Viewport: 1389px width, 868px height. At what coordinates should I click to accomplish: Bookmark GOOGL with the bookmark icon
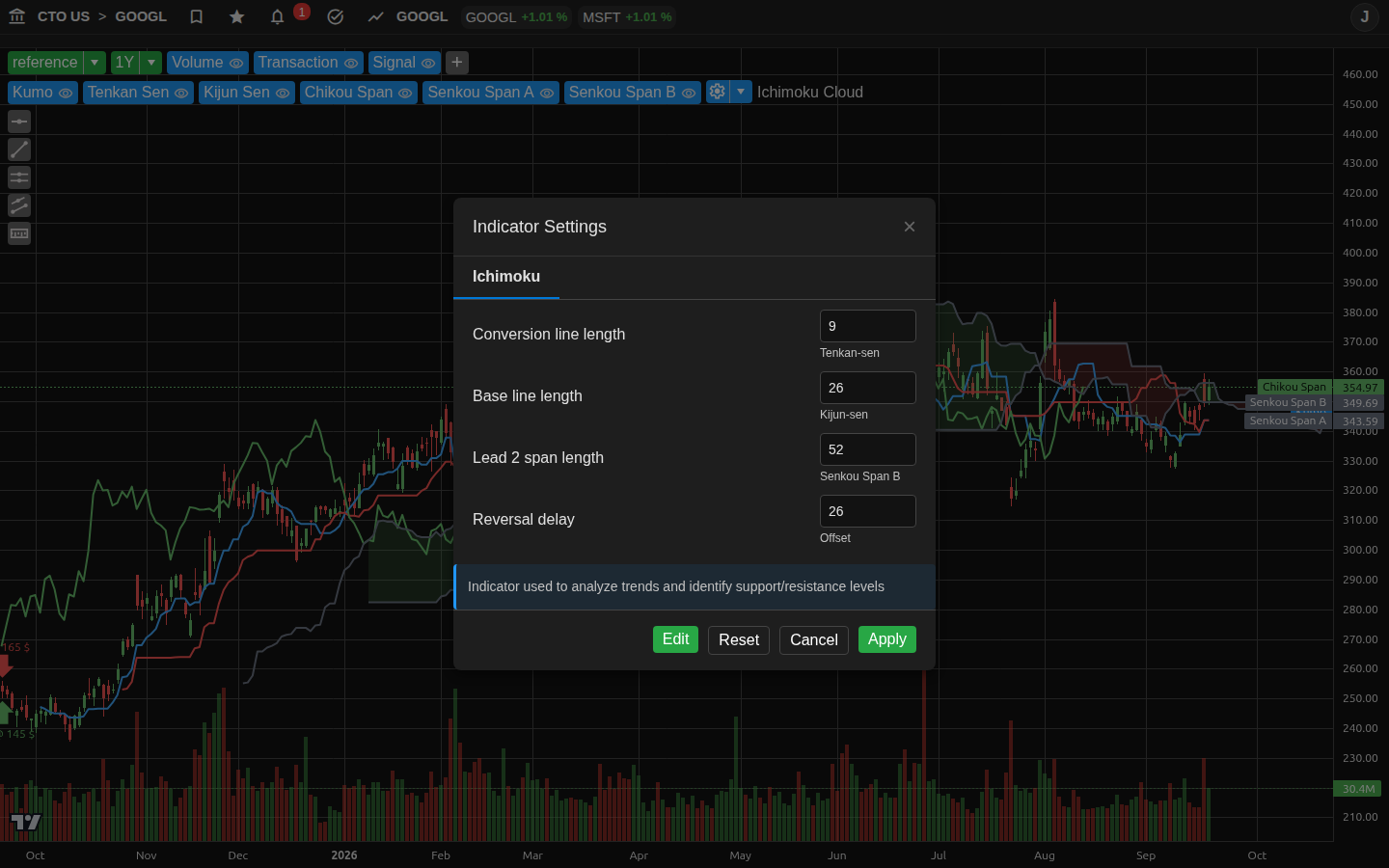pyautogui.click(x=197, y=16)
